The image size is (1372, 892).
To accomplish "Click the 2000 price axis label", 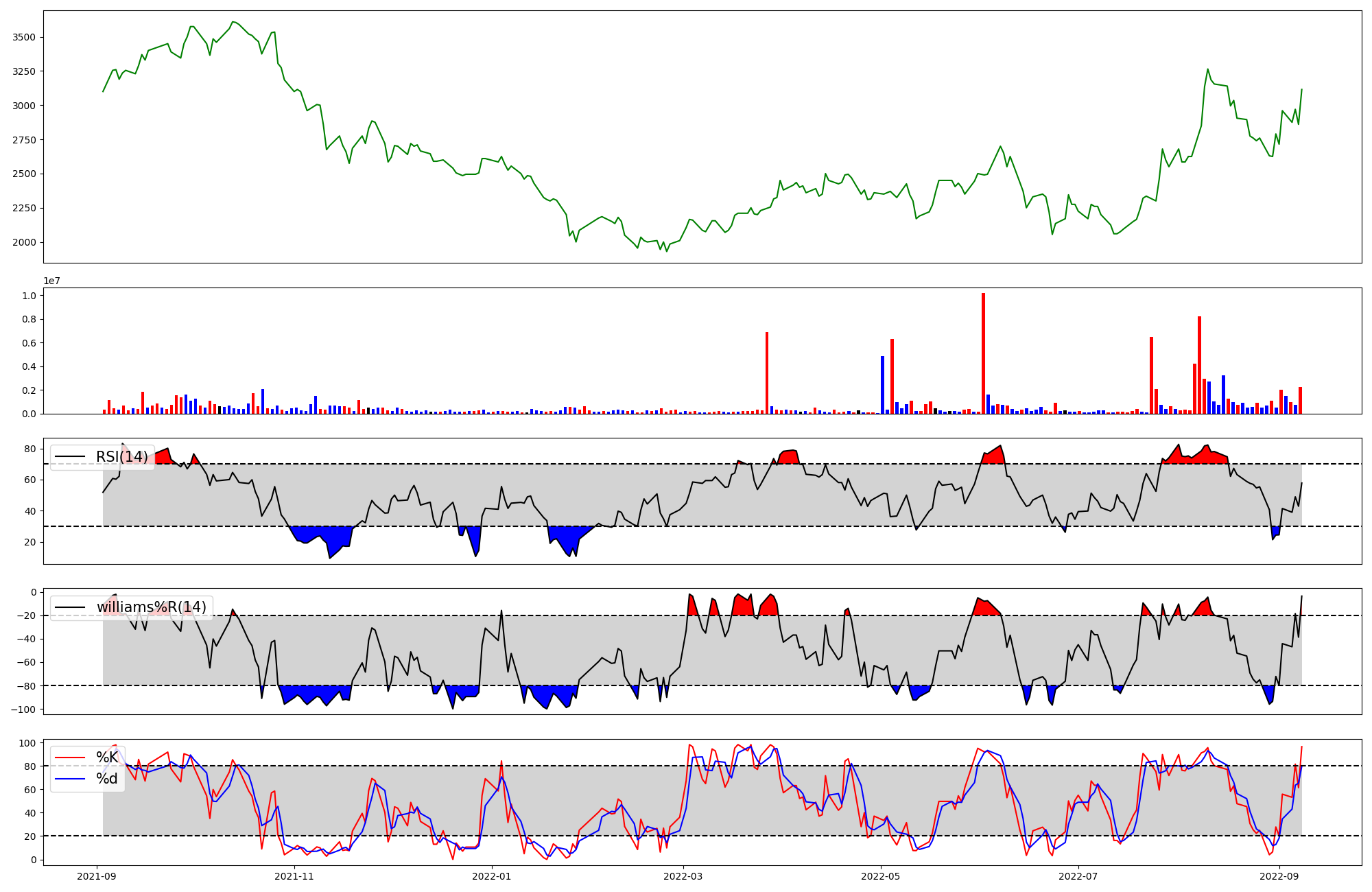I will pos(25,242).
